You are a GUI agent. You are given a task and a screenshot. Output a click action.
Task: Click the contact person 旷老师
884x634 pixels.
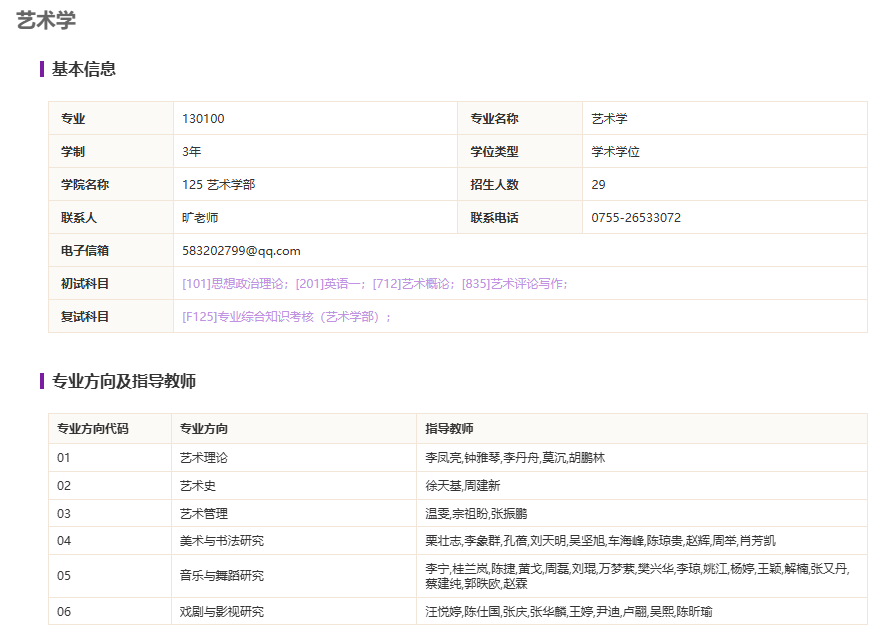coord(200,218)
